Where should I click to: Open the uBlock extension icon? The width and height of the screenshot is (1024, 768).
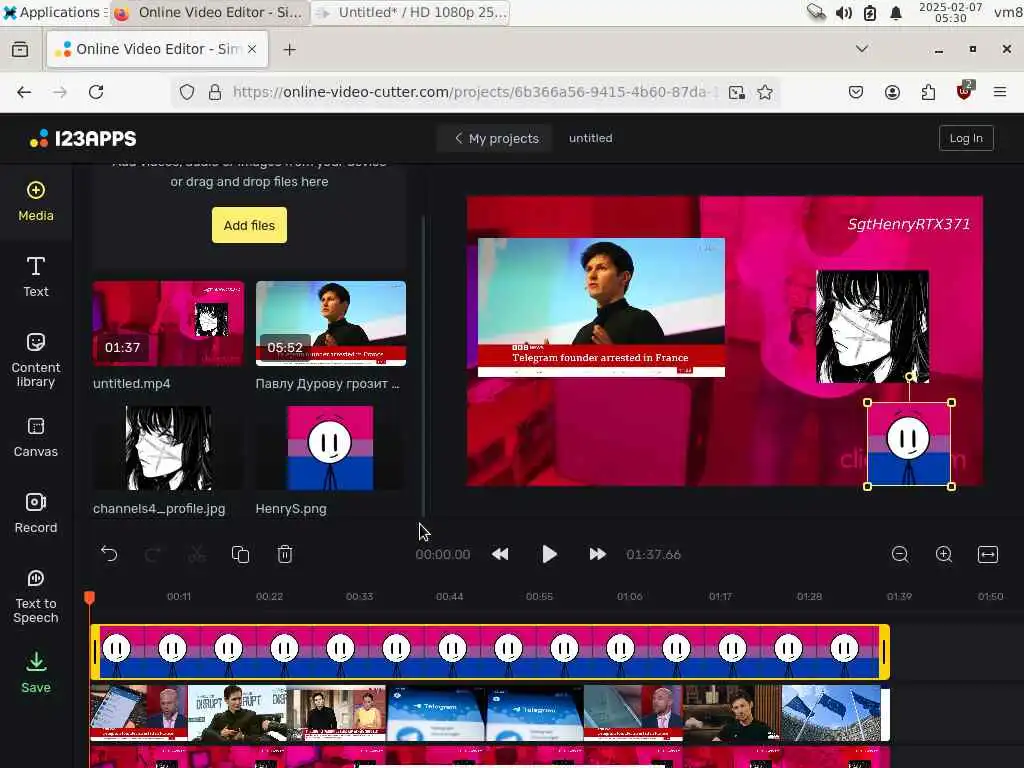tap(964, 91)
